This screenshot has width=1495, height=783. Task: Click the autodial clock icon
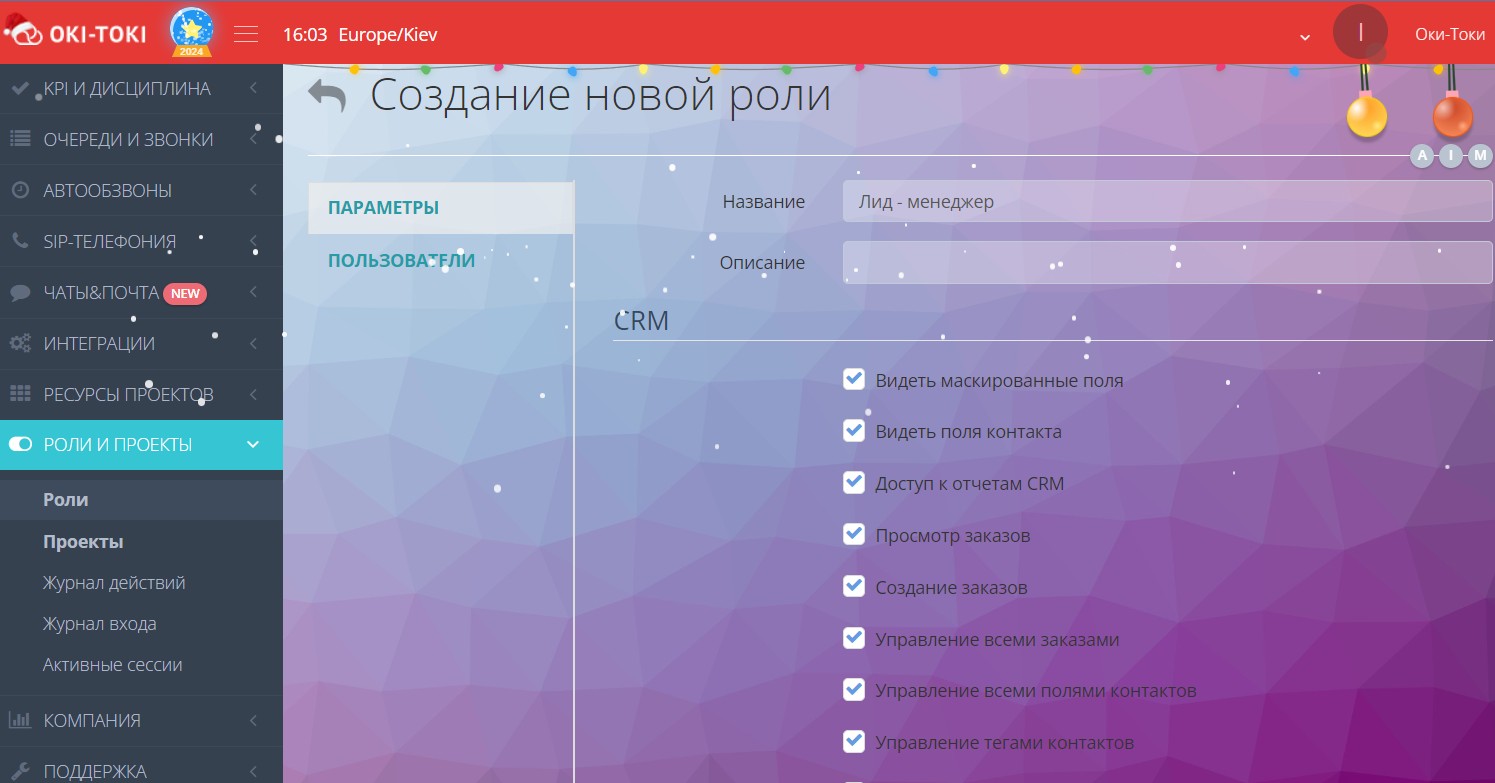(x=19, y=190)
